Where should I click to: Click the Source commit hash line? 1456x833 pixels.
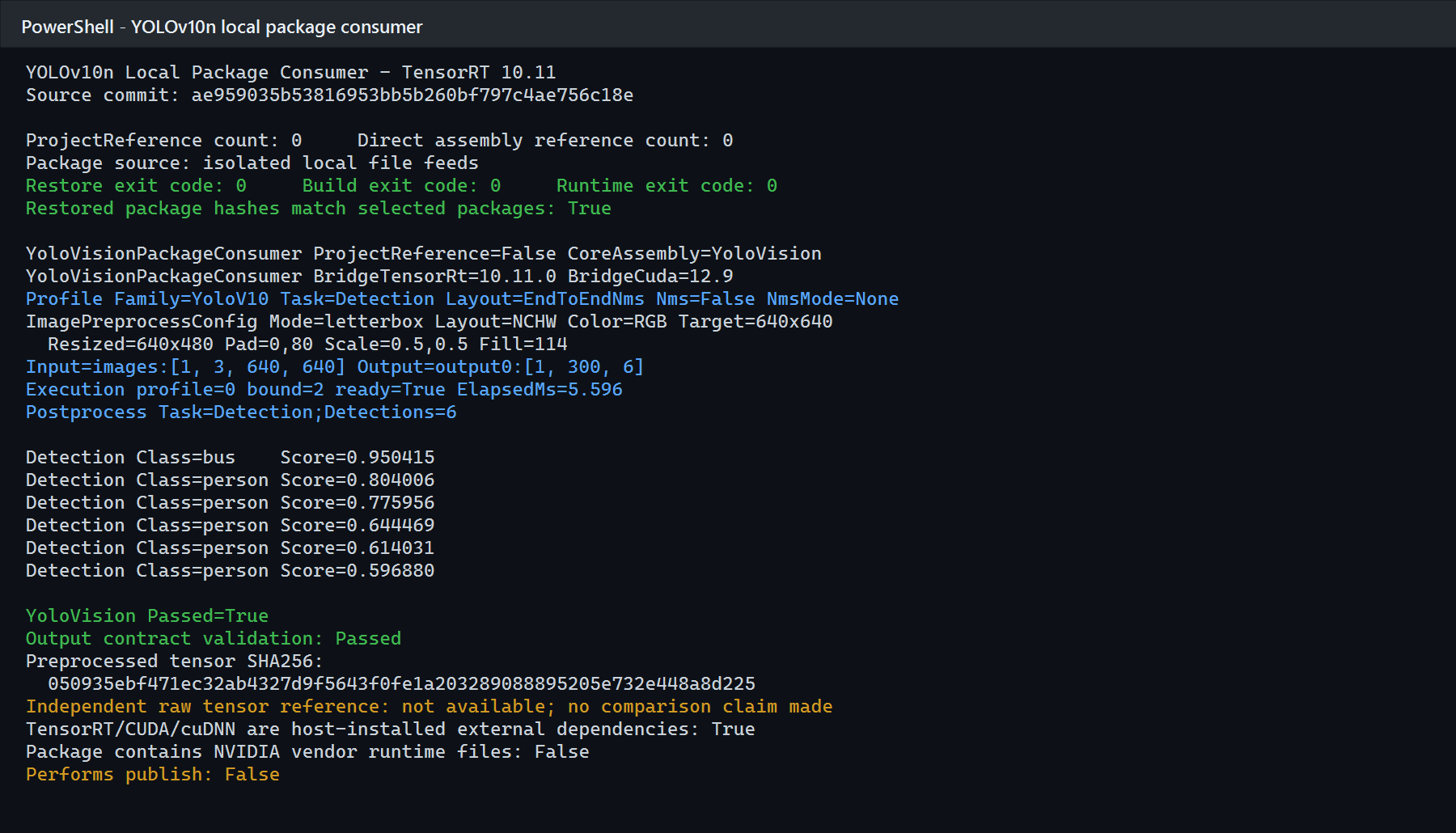click(329, 95)
